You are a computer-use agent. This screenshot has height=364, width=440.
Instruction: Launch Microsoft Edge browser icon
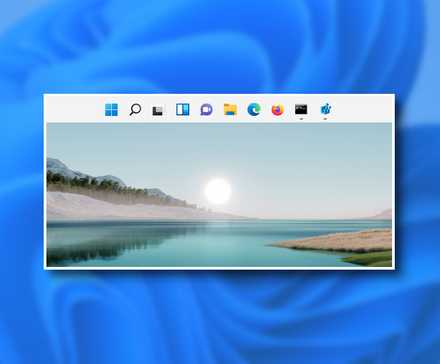coord(254,109)
